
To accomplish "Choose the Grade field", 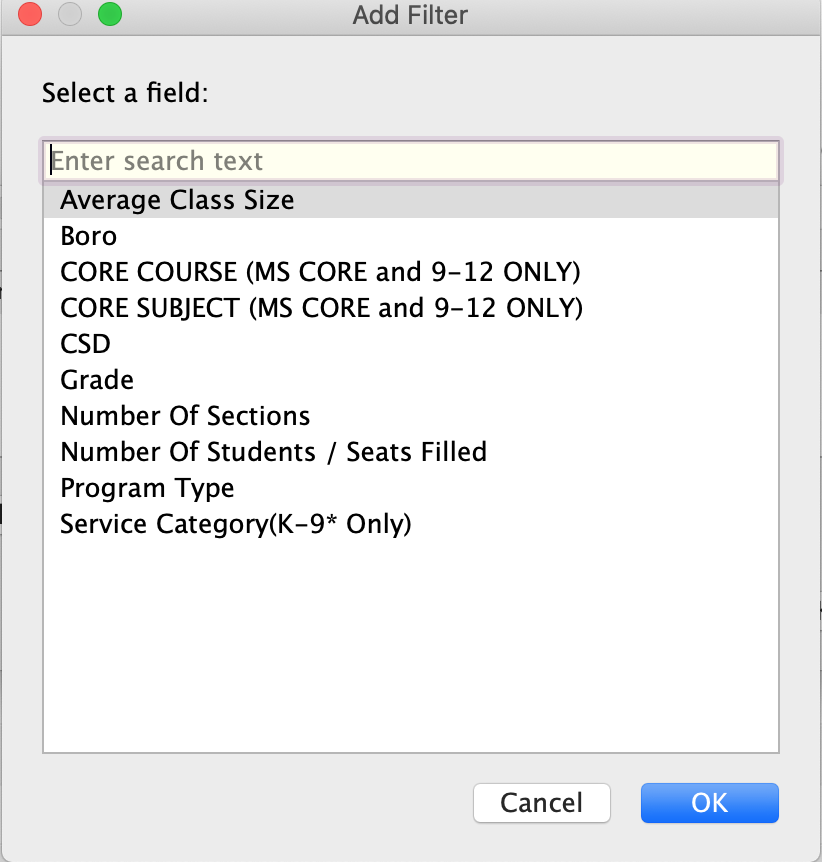I will pos(97,380).
